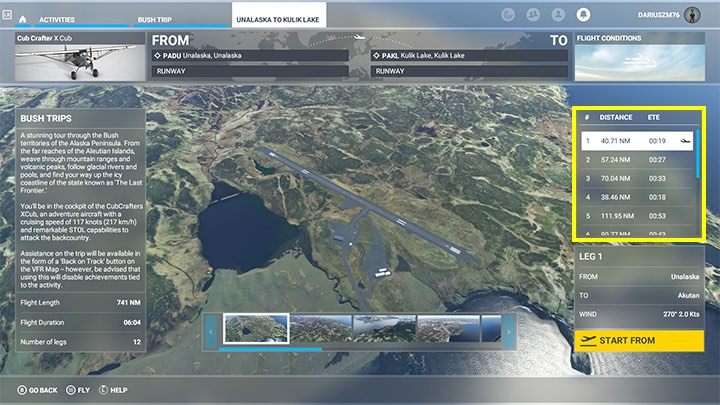Click the WIND 270° 2.0 Kts row
The height and width of the screenshot is (405, 720).
click(x=639, y=315)
